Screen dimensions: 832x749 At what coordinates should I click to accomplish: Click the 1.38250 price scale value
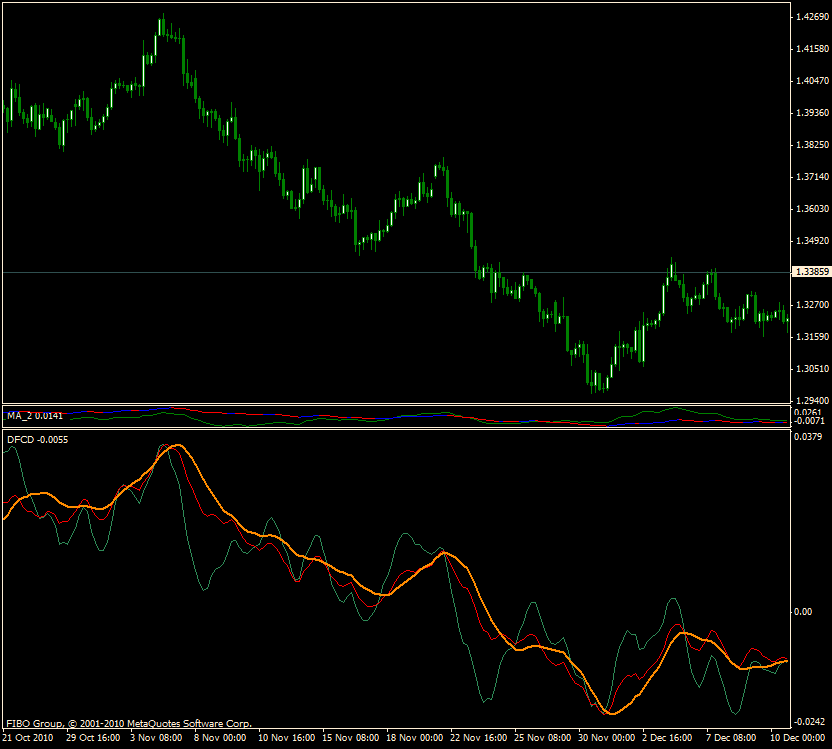click(x=812, y=145)
